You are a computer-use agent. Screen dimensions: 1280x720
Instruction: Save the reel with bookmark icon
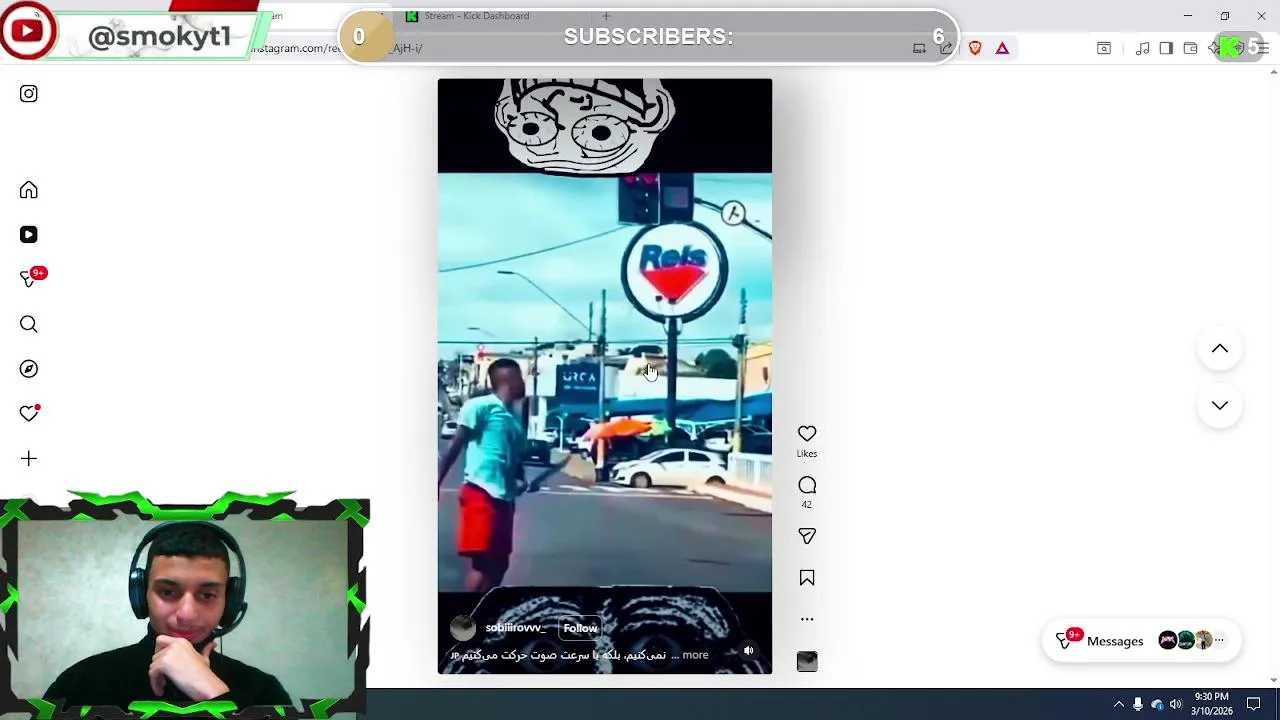(807, 578)
